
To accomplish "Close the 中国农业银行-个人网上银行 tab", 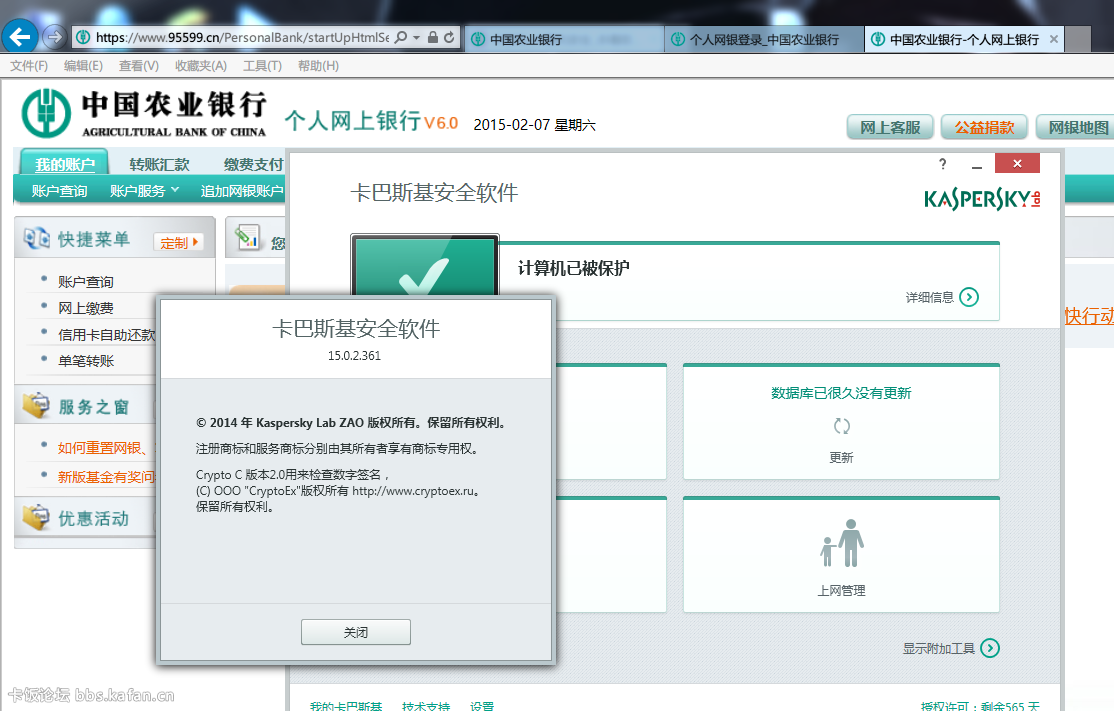I will pyautogui.click(x=1054, y=39).
